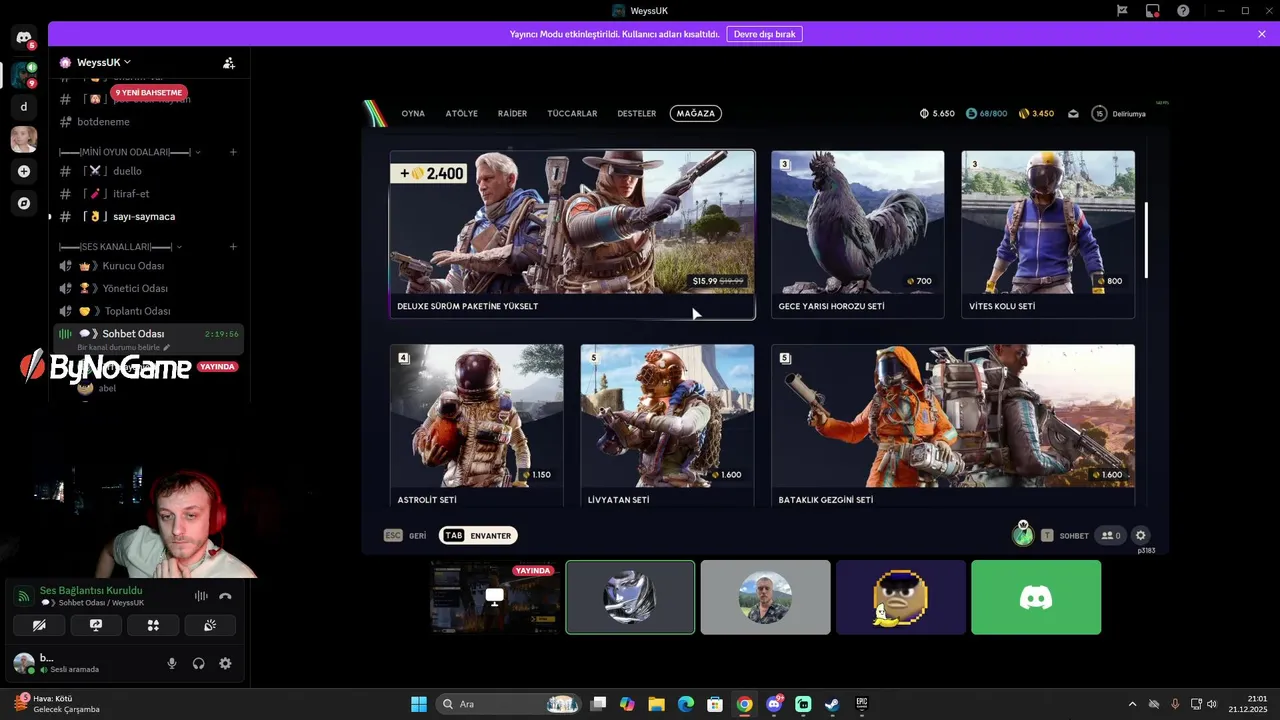Set a channel status 'Bir kanal durumu belirle'
The image size is (1280, 720).
coord(123,347)
